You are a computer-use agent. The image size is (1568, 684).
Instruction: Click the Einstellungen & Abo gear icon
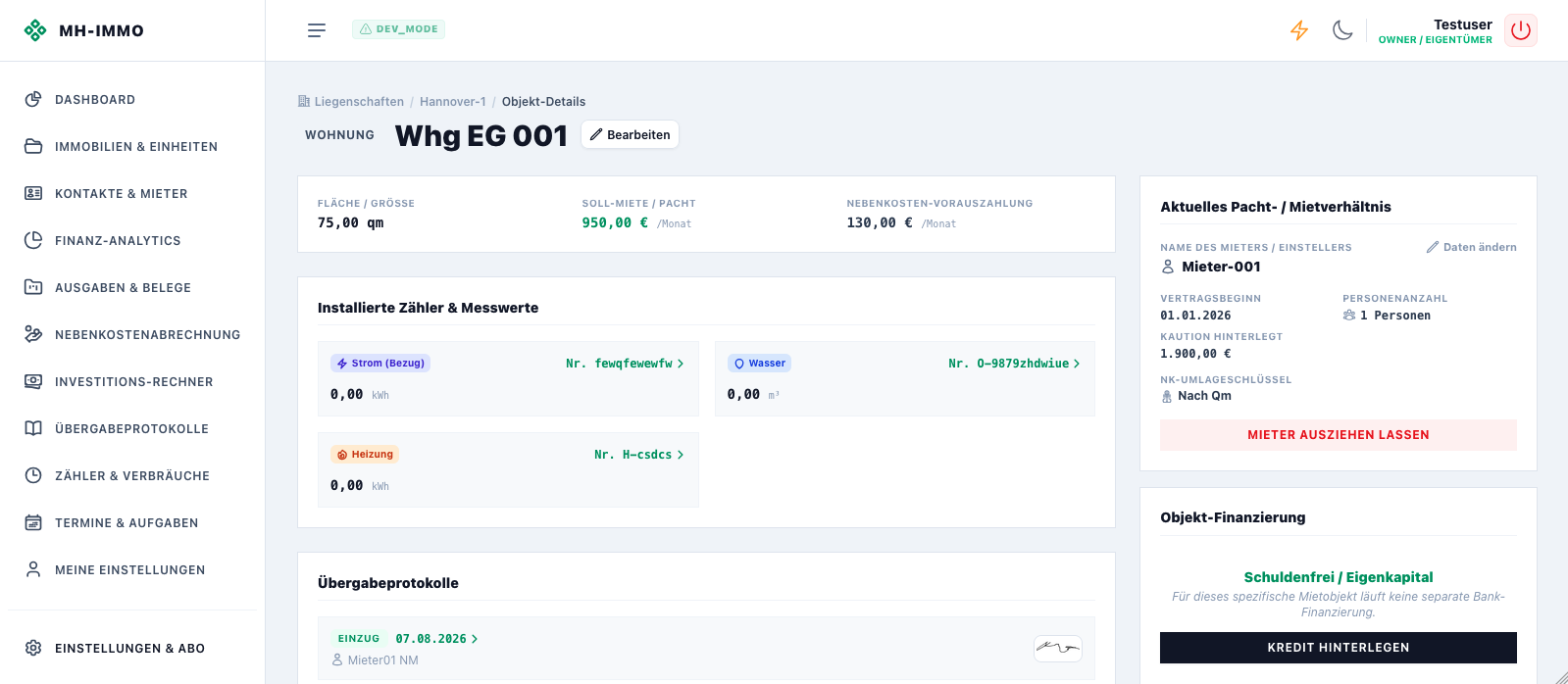pyautogui.click(x=33, y=648)
